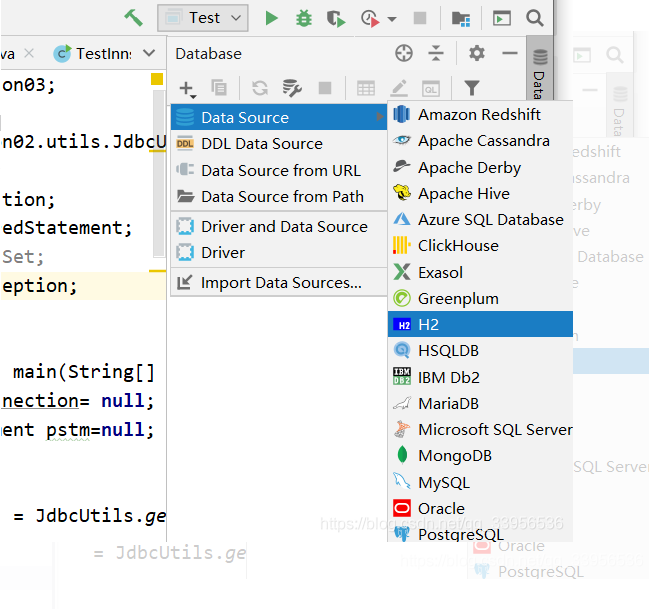Screen dimensions: 649x609
Task: Choose Microsoft SQL Server data source
Action: pyautogui.click(x=495, y=430)
